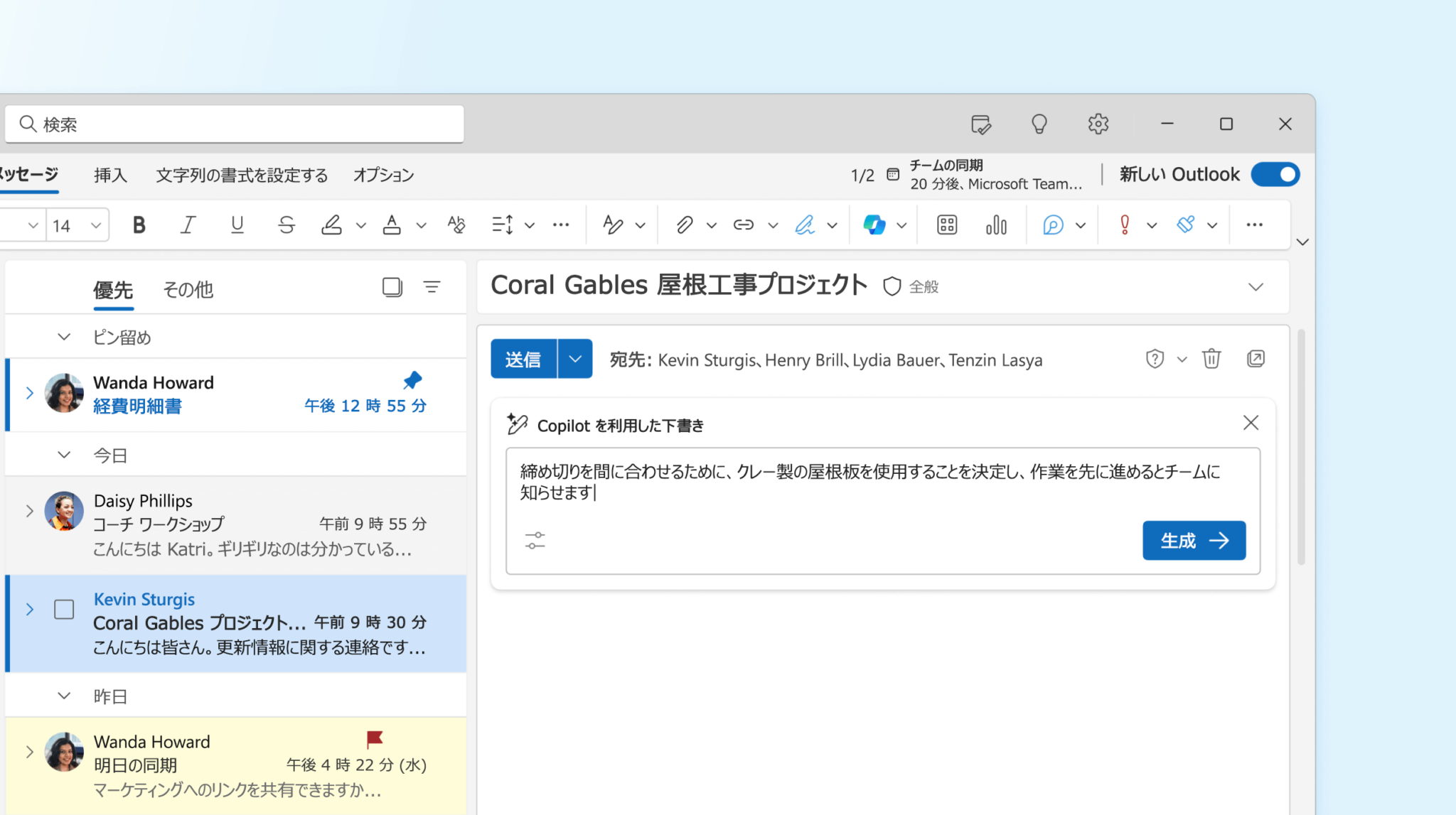The width and height of the screenshot is (1456, 815).
Task: Open the オプション ribbon tab
Action: [384, 176]
